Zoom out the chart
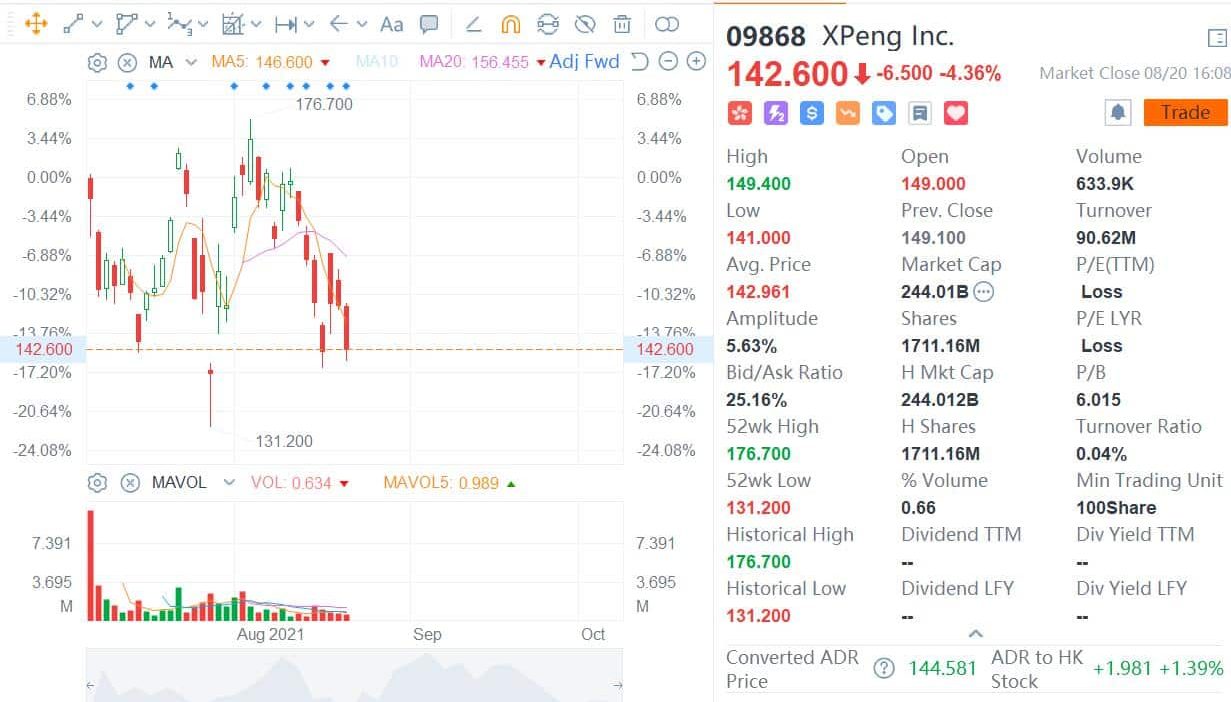This screenshot has height=702, width=1231. [x=668, y=62]
